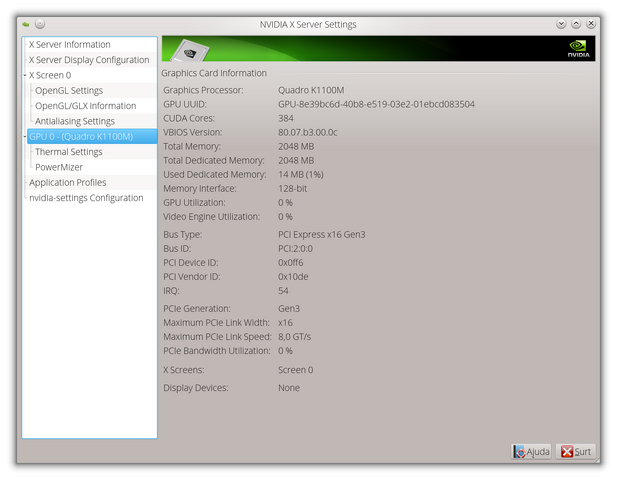Click the round pin button in titlebar

(x=40, y=24)
